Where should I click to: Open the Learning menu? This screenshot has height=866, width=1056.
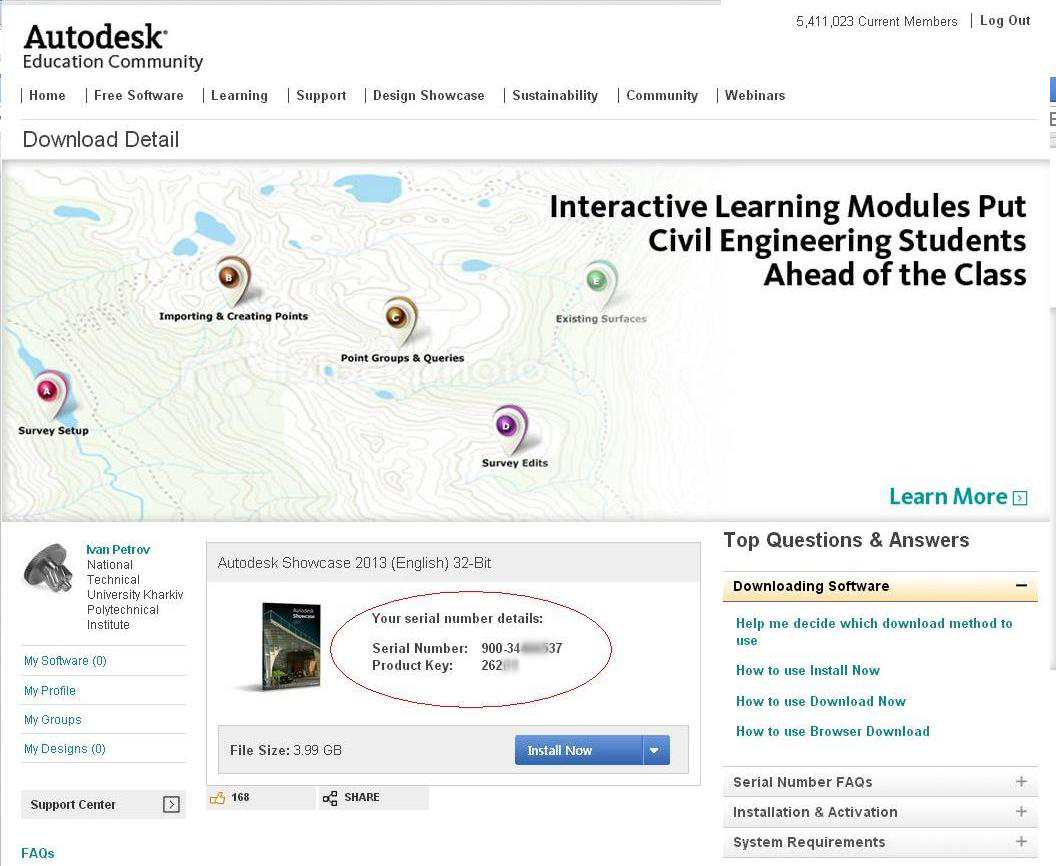(239, 96)
